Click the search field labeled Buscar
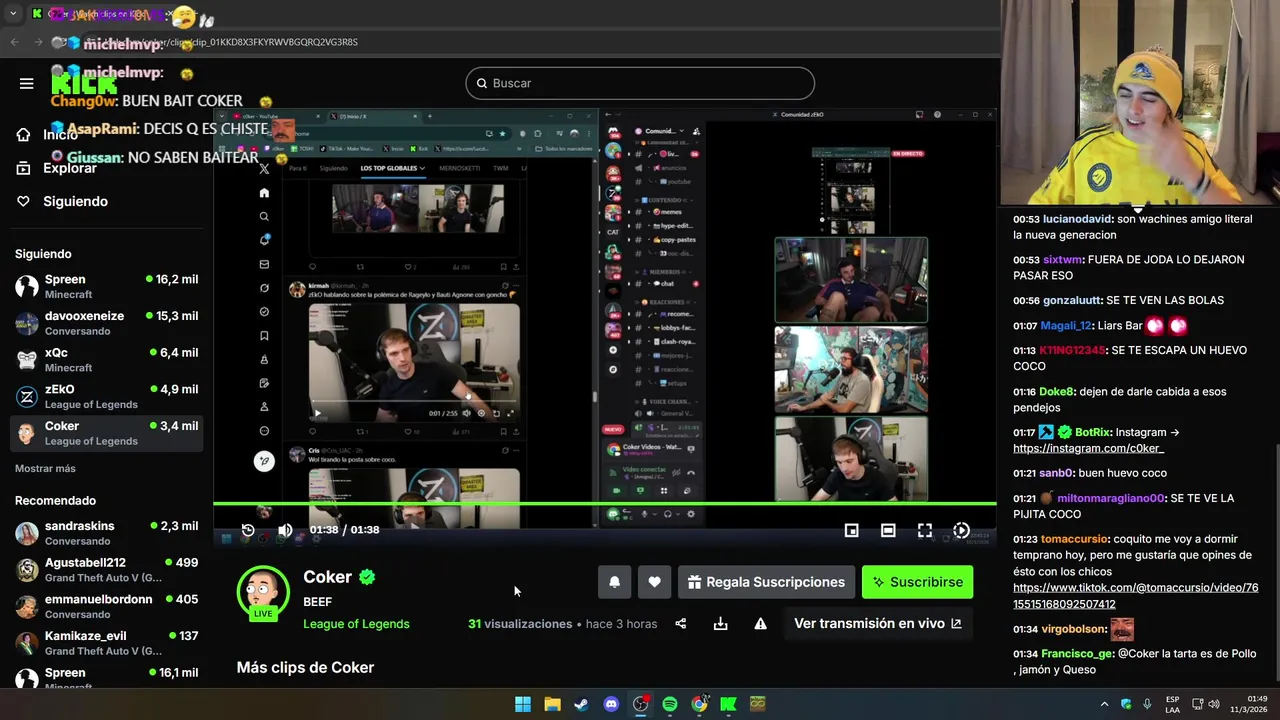This screenshot has width=1280, height=720. [x=640, y=83]
